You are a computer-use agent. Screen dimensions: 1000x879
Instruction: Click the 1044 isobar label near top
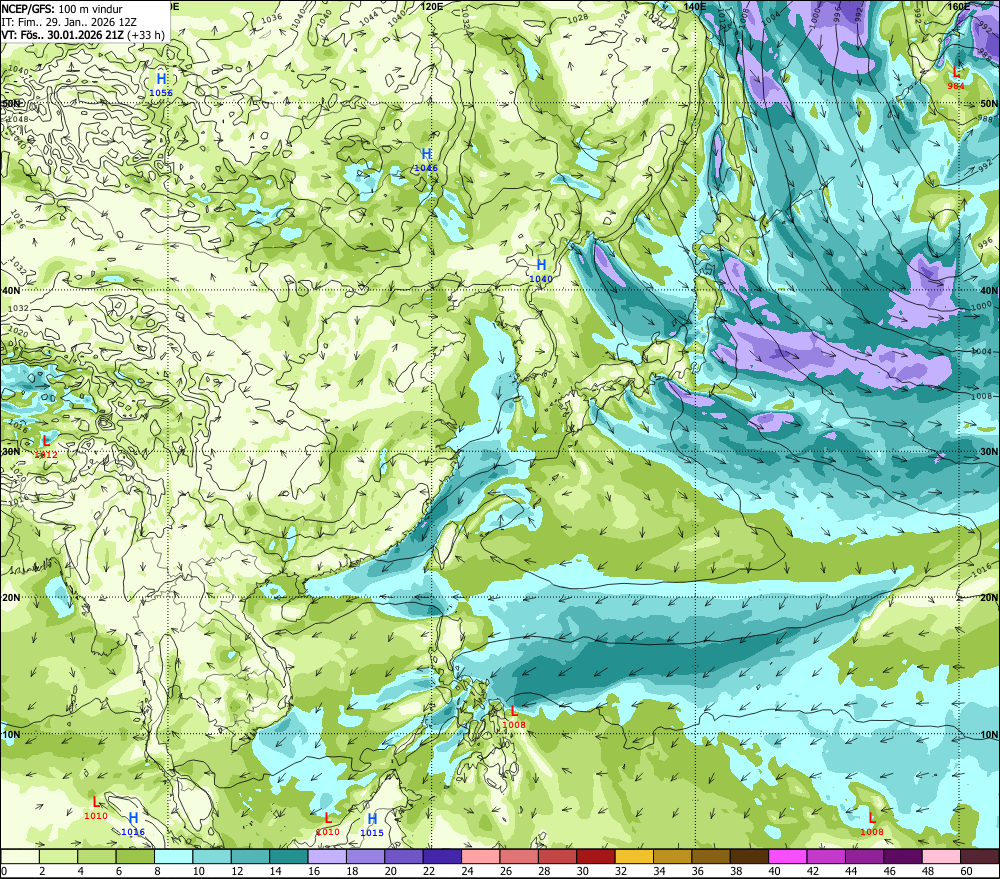point(368,18)
